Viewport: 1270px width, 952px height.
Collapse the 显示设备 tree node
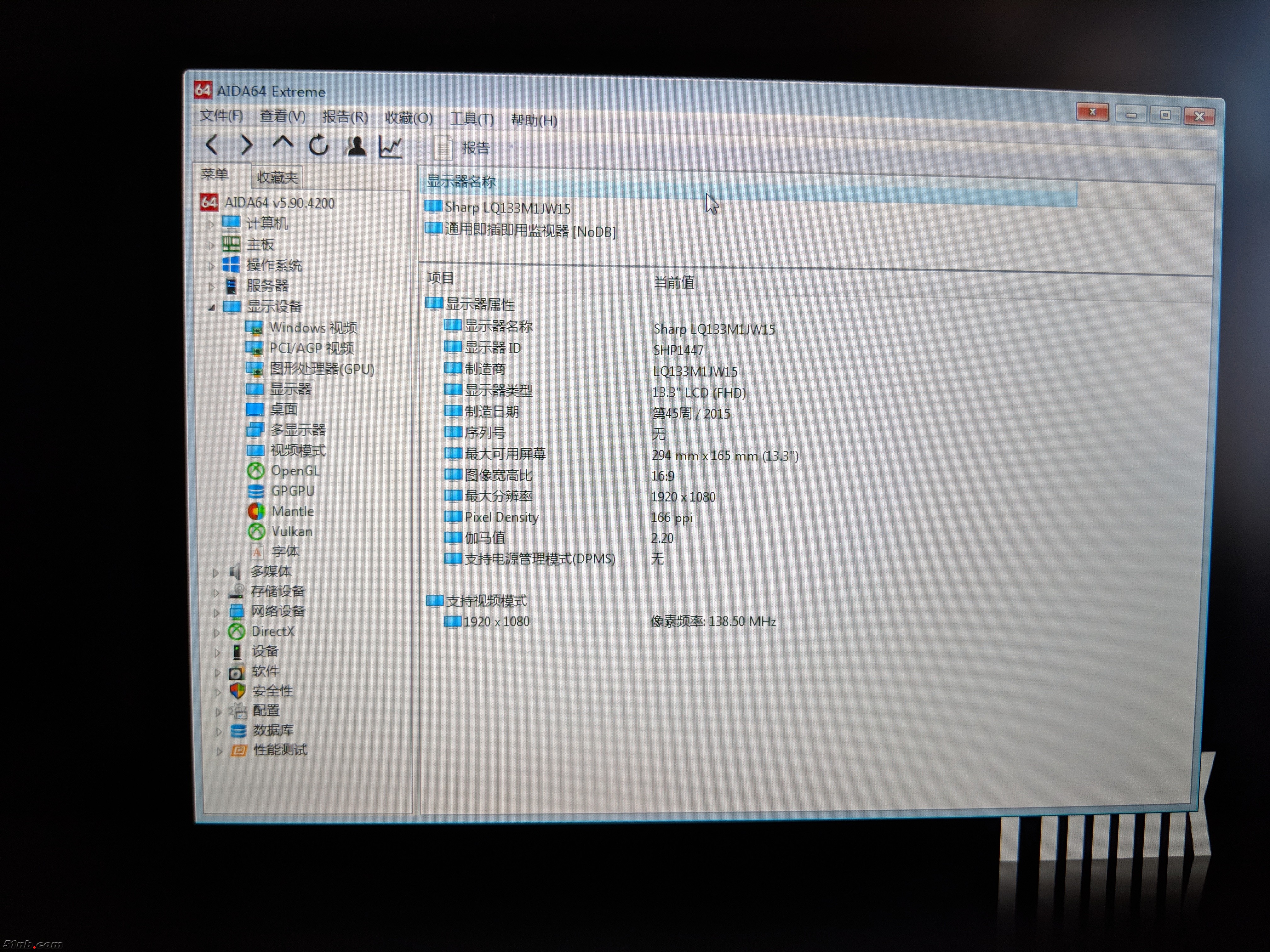click(x=212, y=308)
